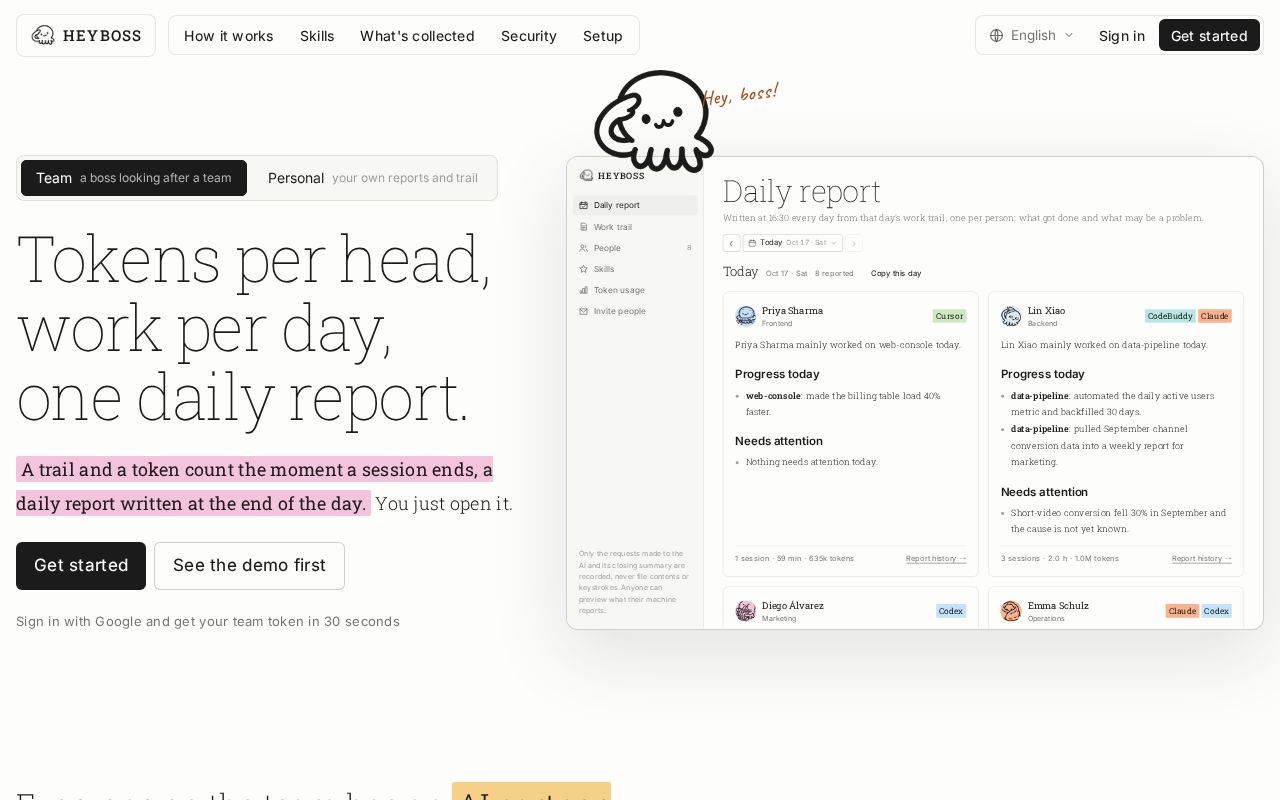The height and width of the screenshot is (800, 1280).
Task: Click Sign in in the header
Action: click(1122, 36)
